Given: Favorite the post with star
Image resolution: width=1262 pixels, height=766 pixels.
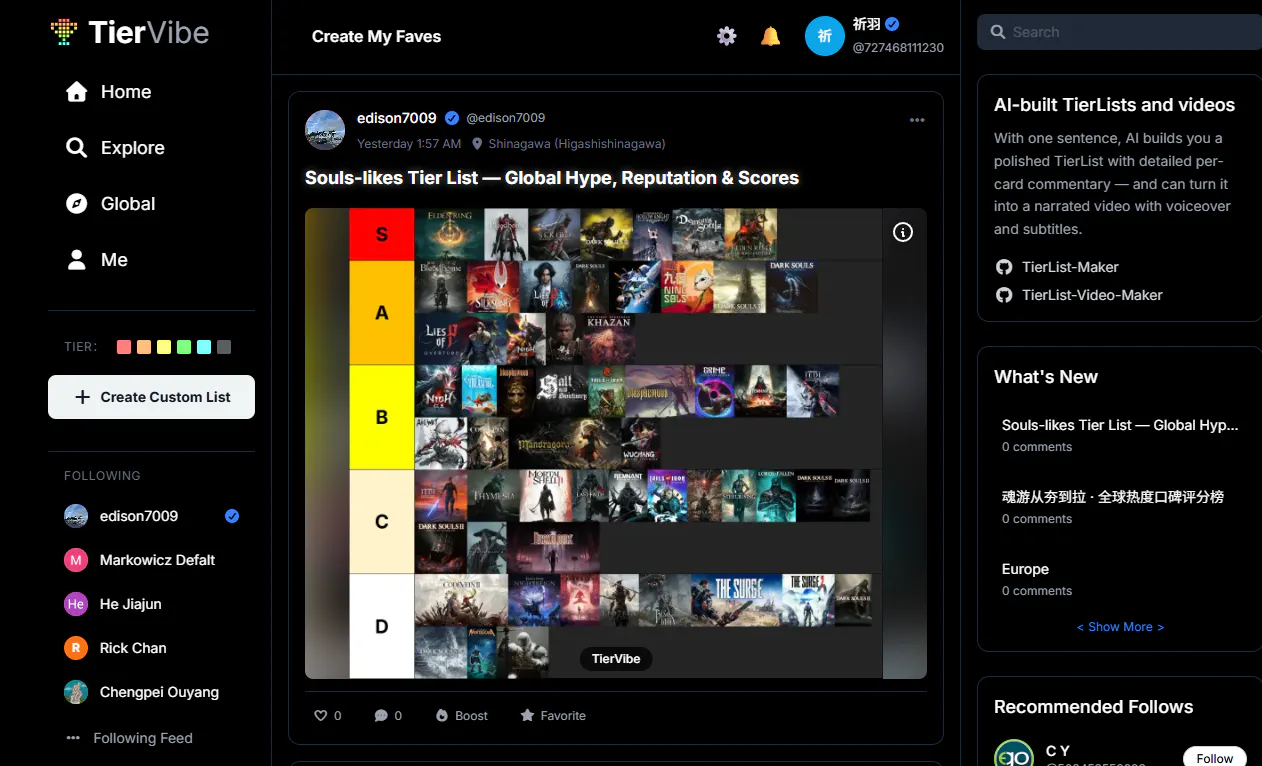Looking at the screenshot, I should coord(553,716).
